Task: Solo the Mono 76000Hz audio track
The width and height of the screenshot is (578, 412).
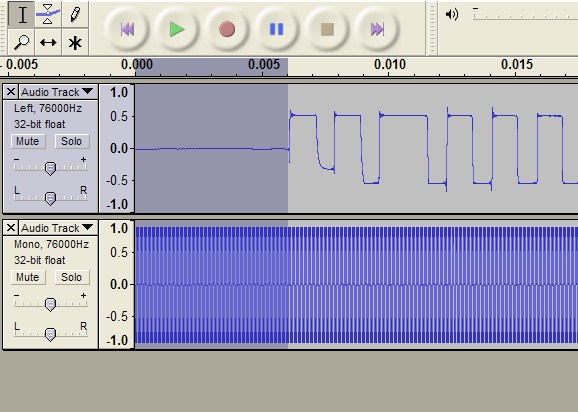Action: [72, 277]
